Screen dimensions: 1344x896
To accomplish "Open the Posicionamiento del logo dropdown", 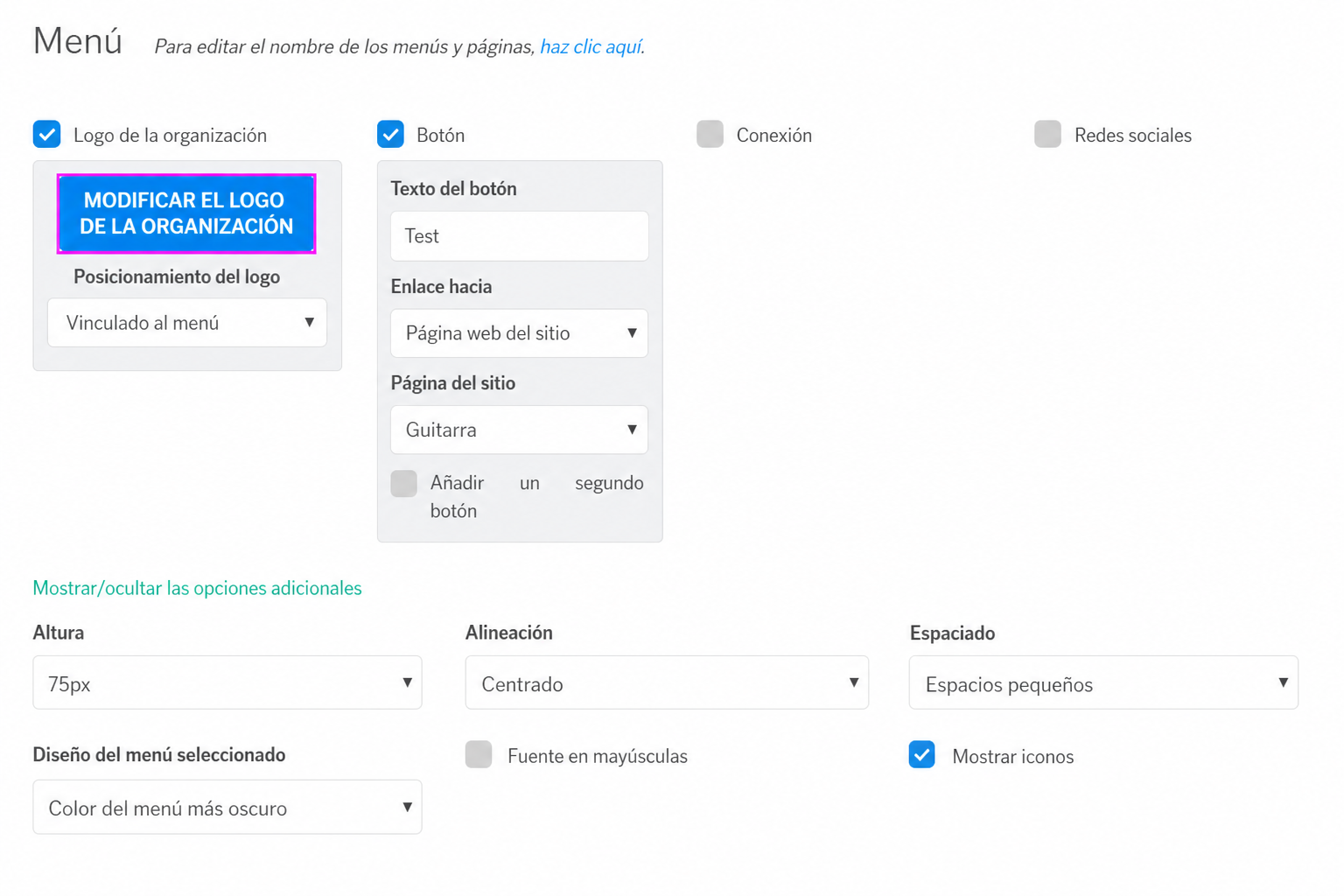I will point(187,323).
